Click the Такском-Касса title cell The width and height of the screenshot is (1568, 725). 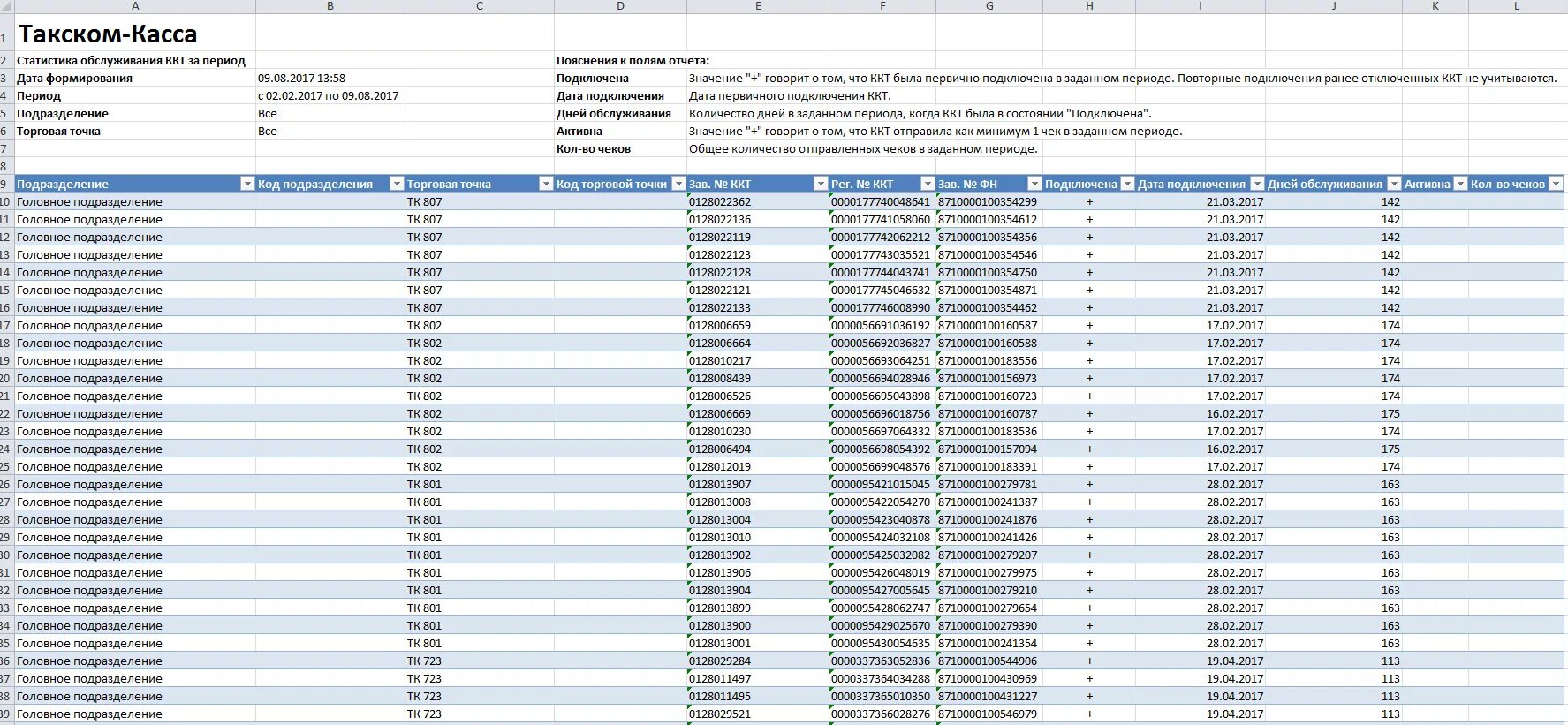135,34
